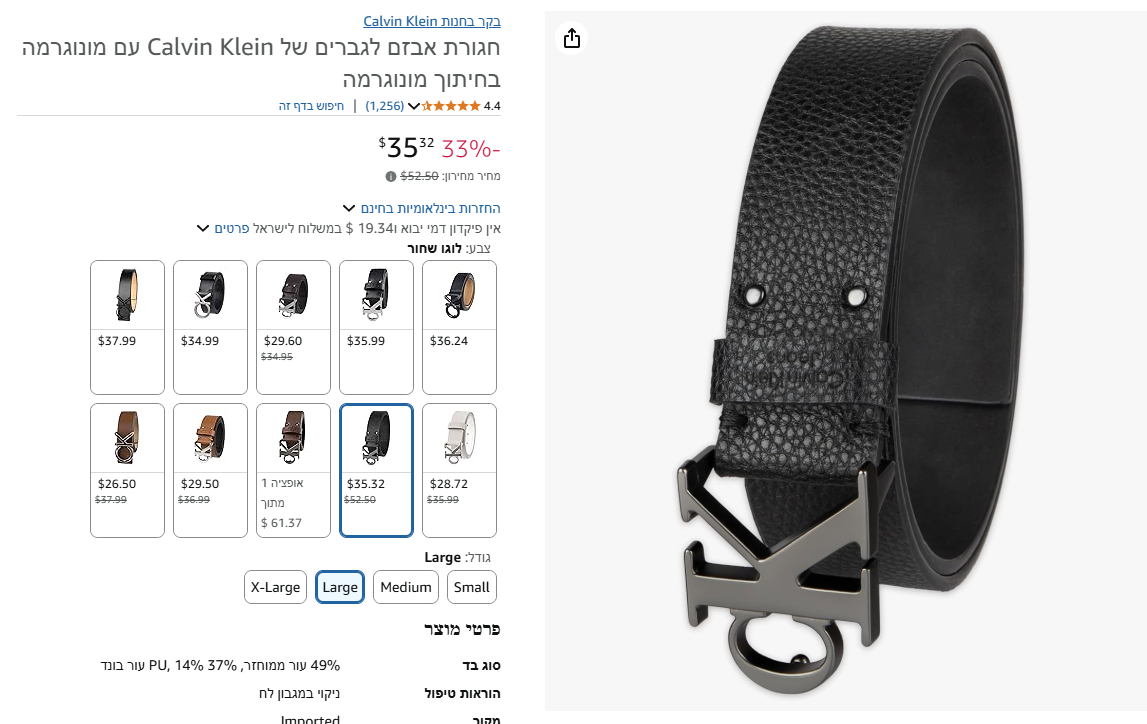1147x724 pixels.
Task: Open the 1,256 customer reviews link
Action: (385, 106)
